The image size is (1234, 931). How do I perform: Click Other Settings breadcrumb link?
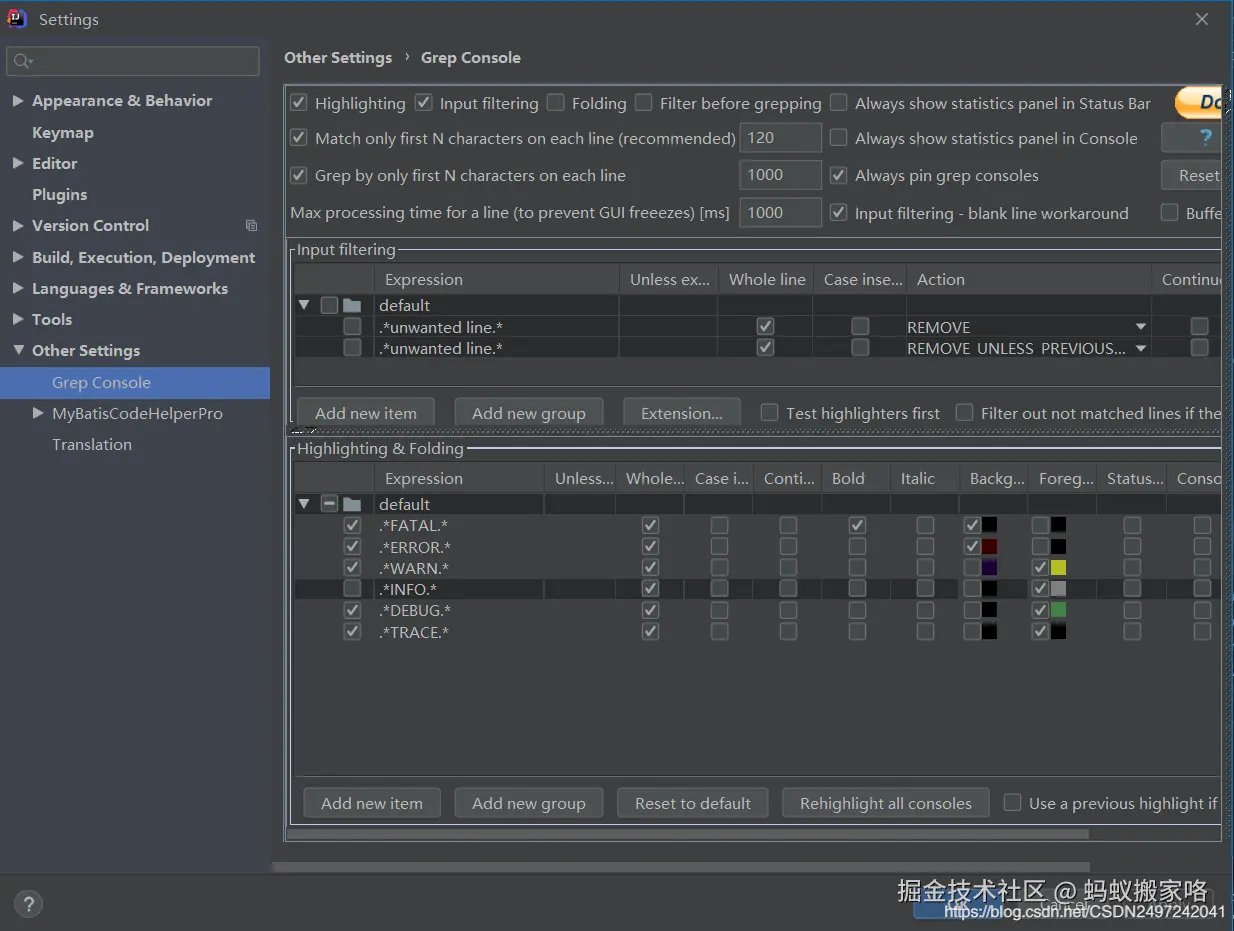click(338, 58)
